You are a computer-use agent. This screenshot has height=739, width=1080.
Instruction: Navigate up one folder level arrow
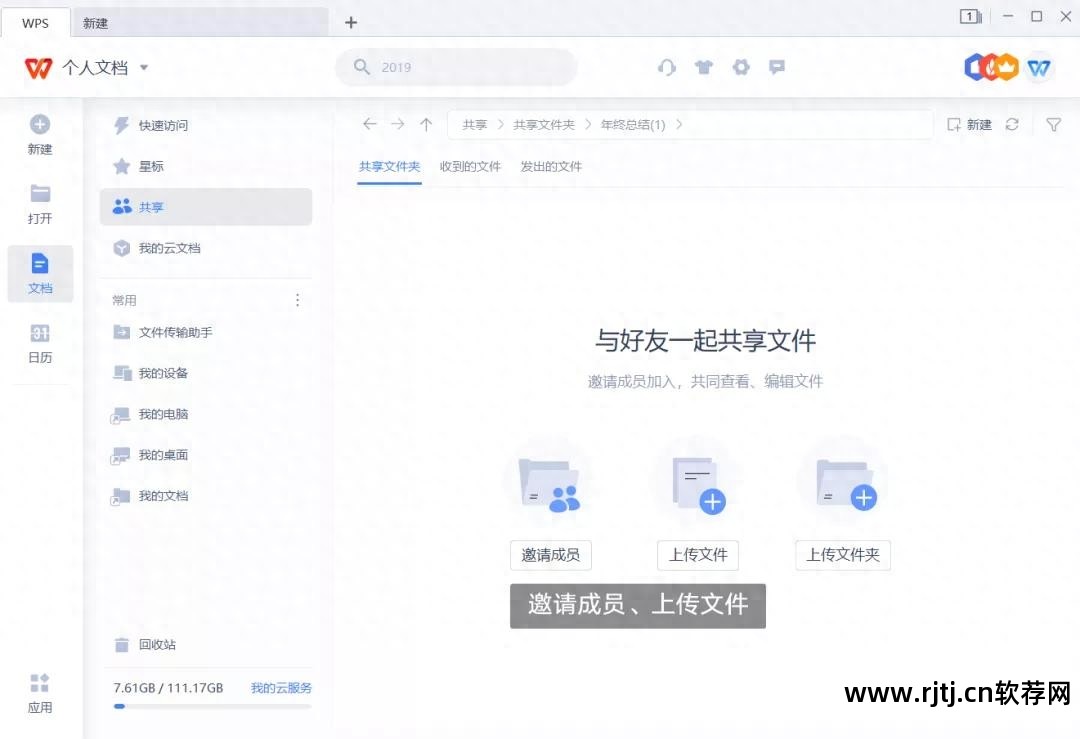[426, 124]
